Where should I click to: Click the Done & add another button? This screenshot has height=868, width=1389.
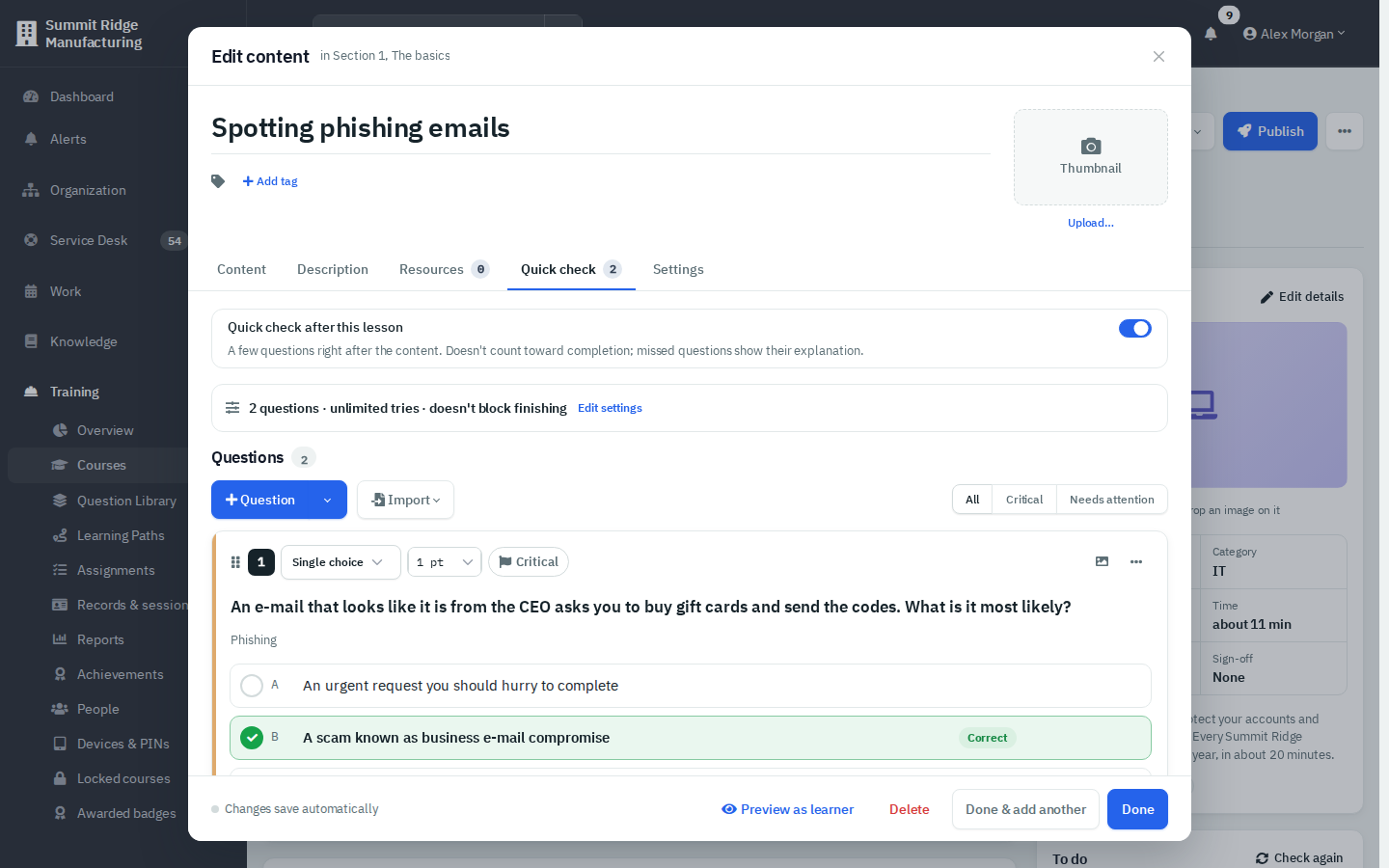pos(1025,809)
